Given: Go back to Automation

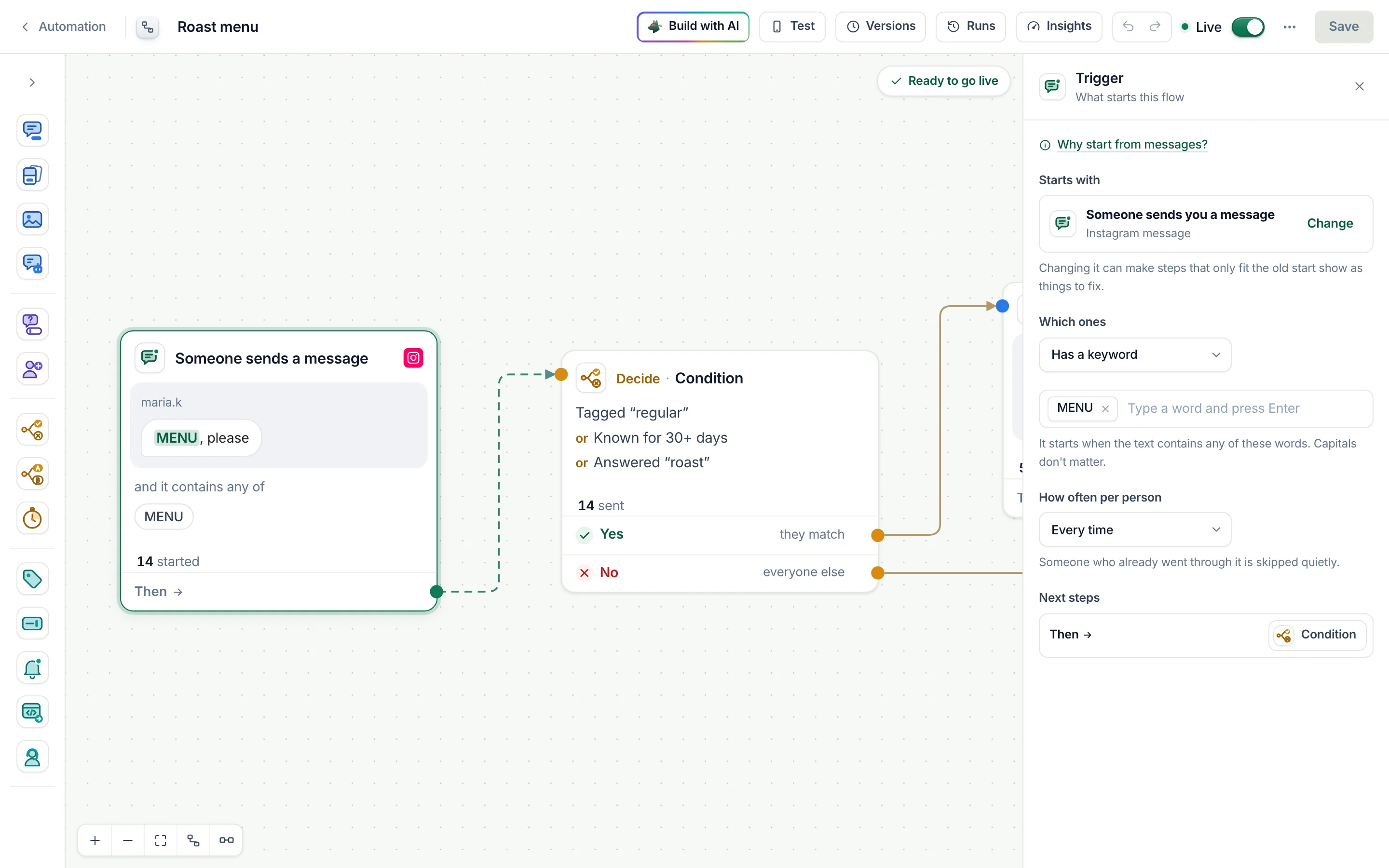Looking at the screenshot, I should pyautogui.click(x=64, y=27).
